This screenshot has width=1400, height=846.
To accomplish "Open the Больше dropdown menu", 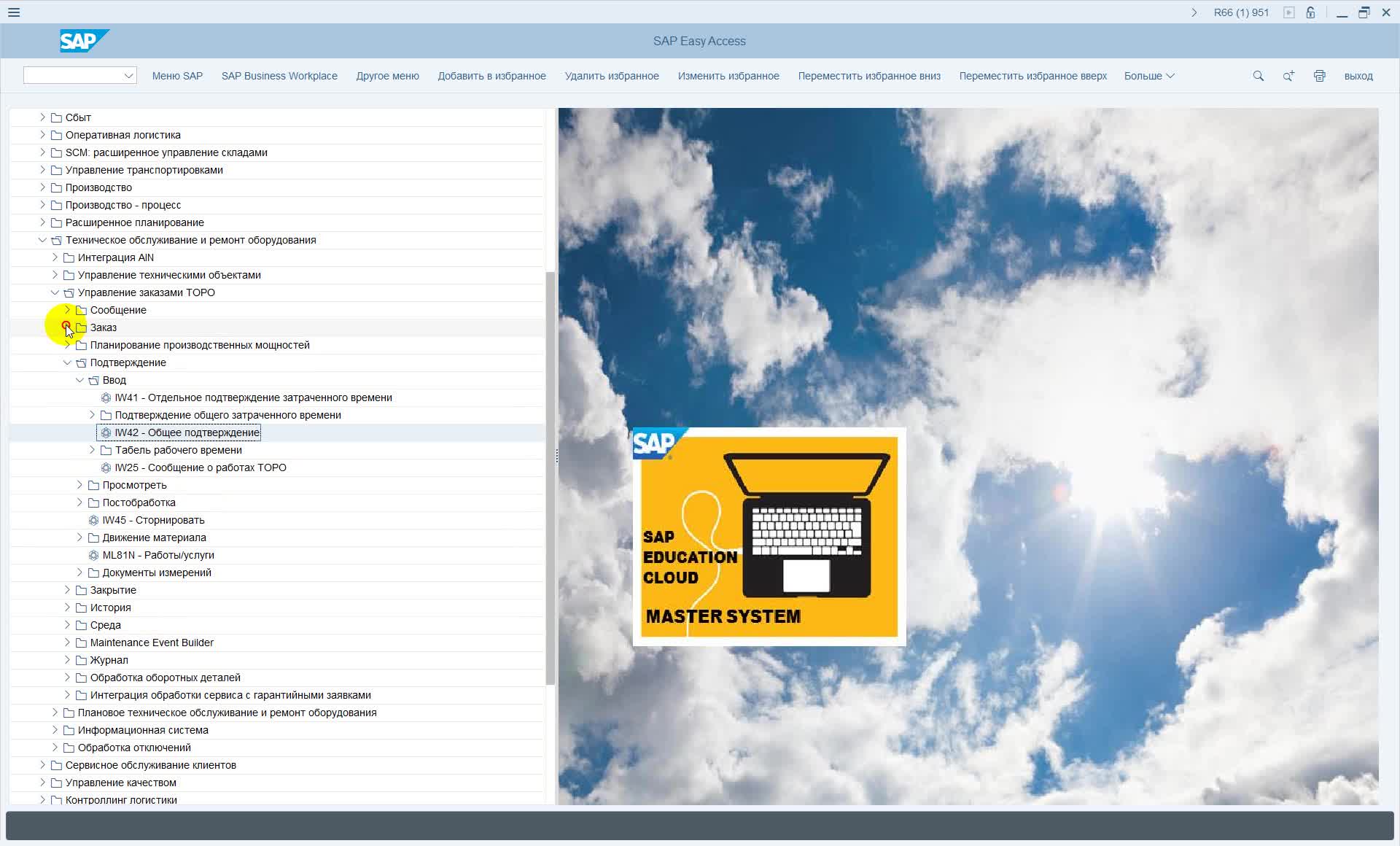I will pyautogui.click(x=1149, y=76).
